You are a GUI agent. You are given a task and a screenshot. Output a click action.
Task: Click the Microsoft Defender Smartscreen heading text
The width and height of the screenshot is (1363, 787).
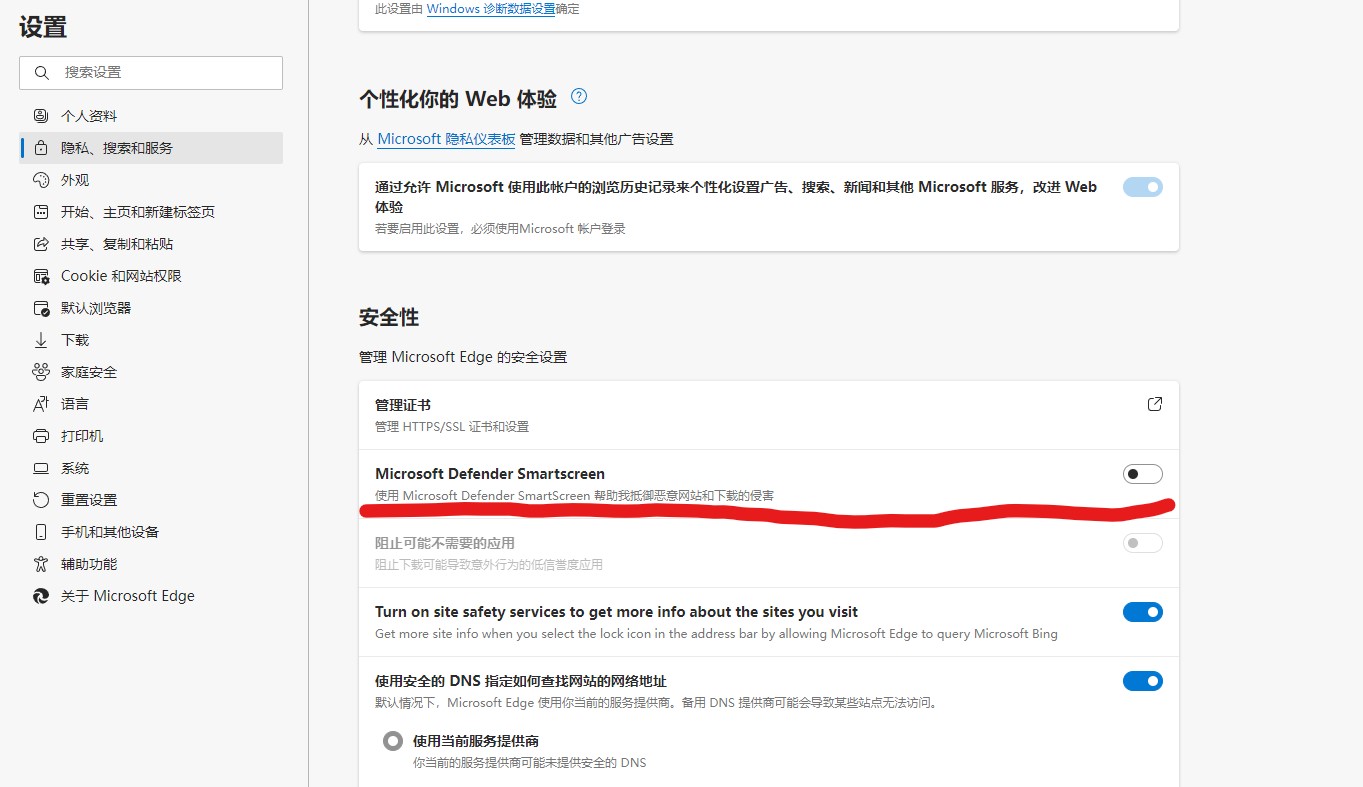490,474
